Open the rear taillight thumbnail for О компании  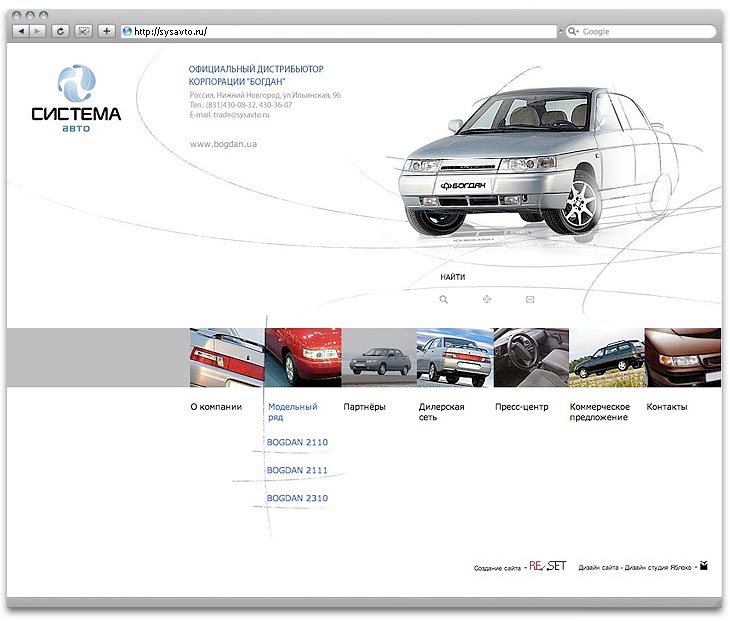(227, 358)
